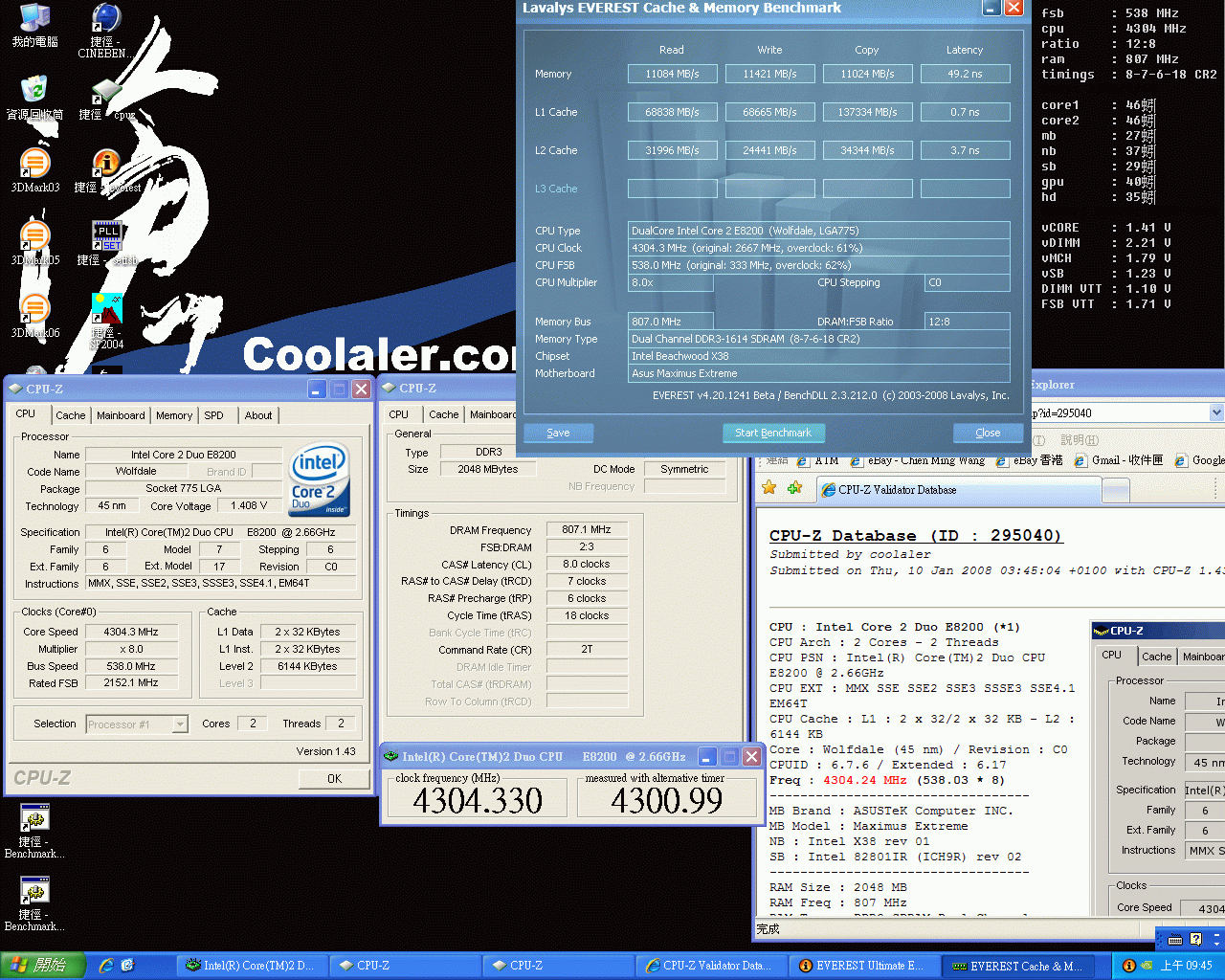Image resolution: width=1225 pixels, height=980 pixels.
Task: Click the second quick launch icon
Action: tap(127, 966)
